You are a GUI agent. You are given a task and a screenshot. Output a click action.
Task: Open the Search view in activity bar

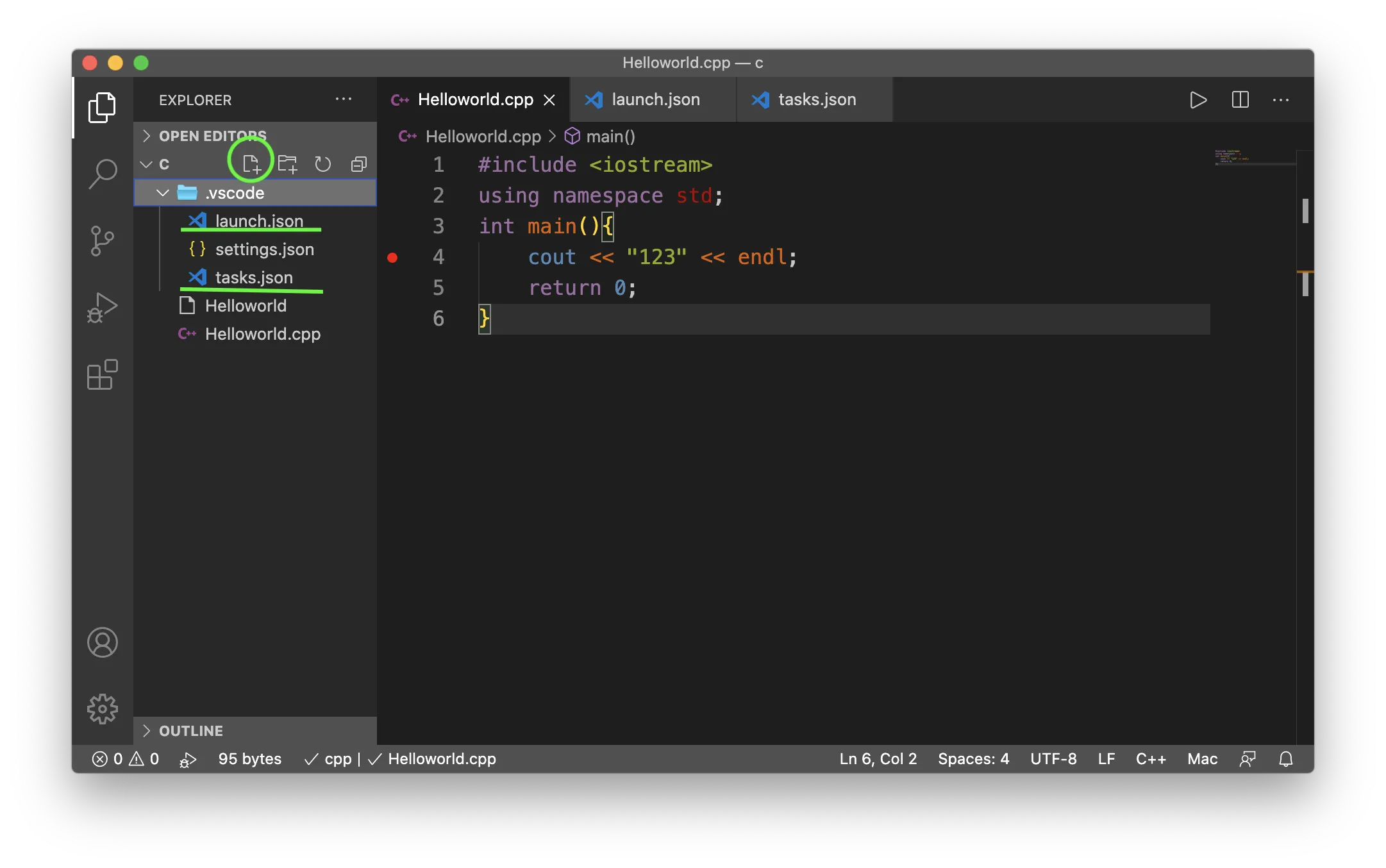pyautogui.click(x=103, y=173)
